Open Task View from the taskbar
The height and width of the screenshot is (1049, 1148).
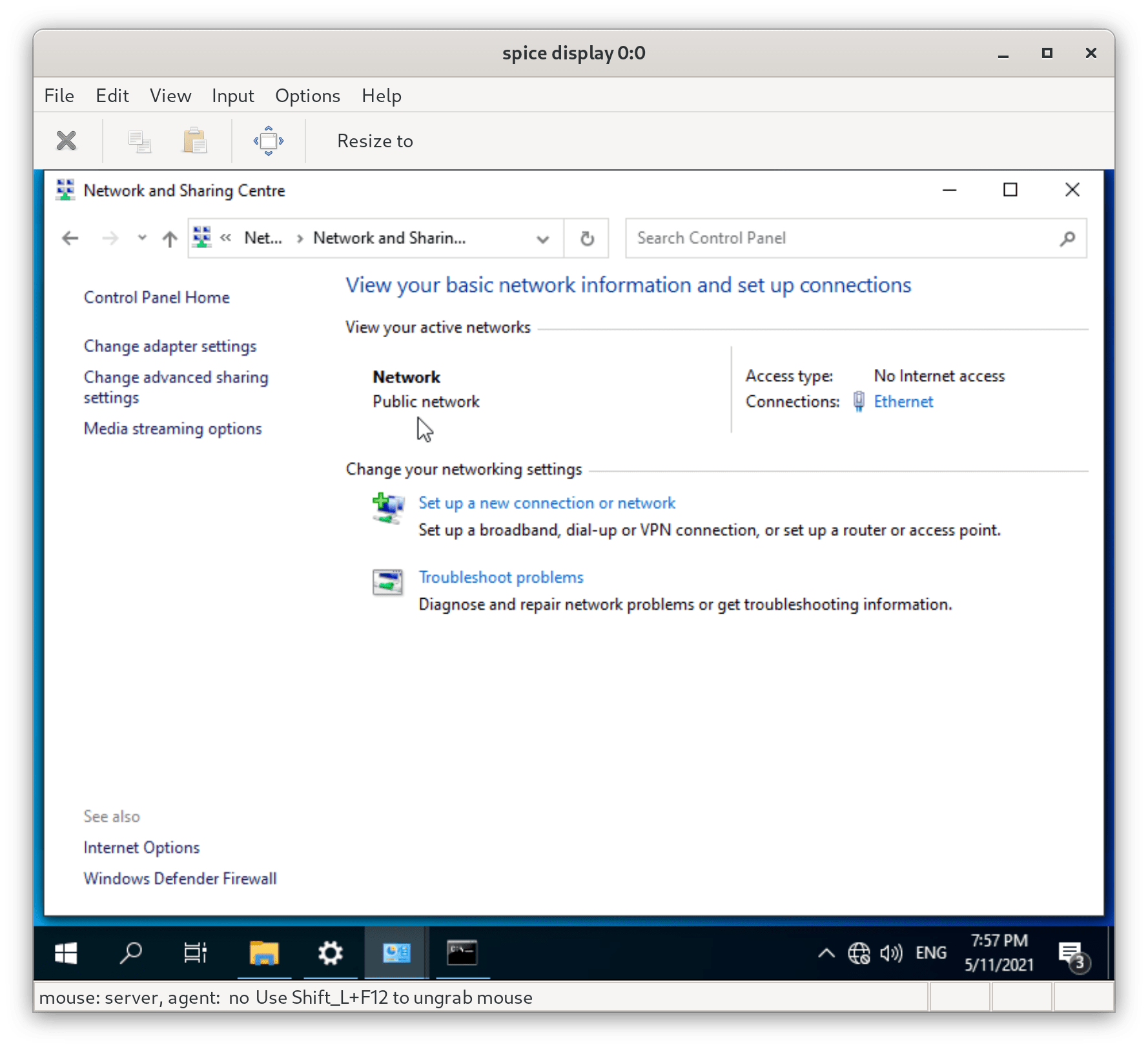[196, 953]
